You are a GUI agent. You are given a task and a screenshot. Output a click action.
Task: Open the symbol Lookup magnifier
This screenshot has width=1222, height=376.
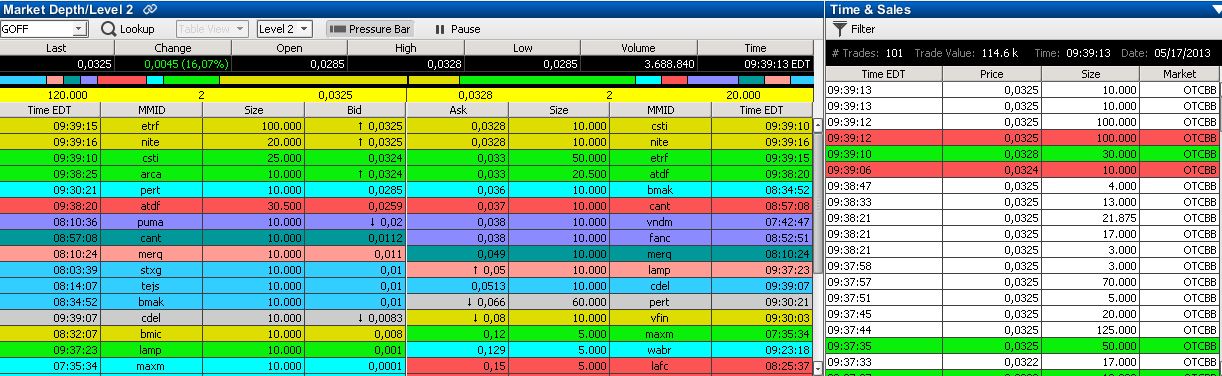(x=109, y=29)
